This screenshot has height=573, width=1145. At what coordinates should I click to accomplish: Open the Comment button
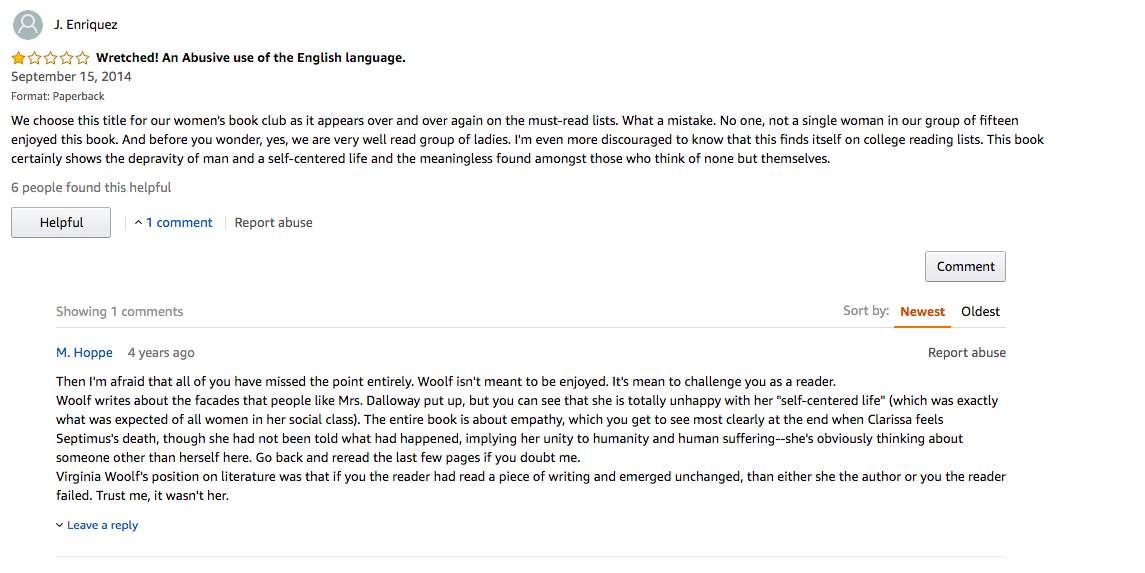(965, 266)
